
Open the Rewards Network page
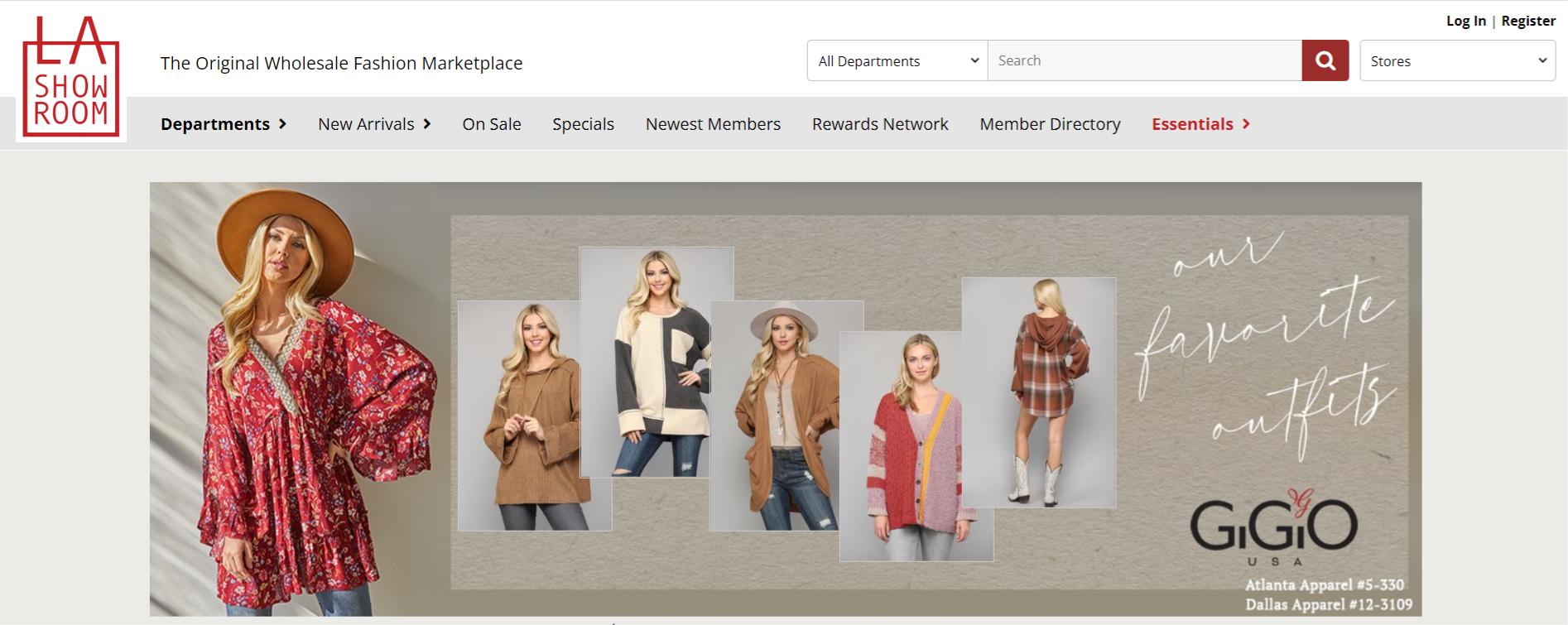(x=880, y=124)
